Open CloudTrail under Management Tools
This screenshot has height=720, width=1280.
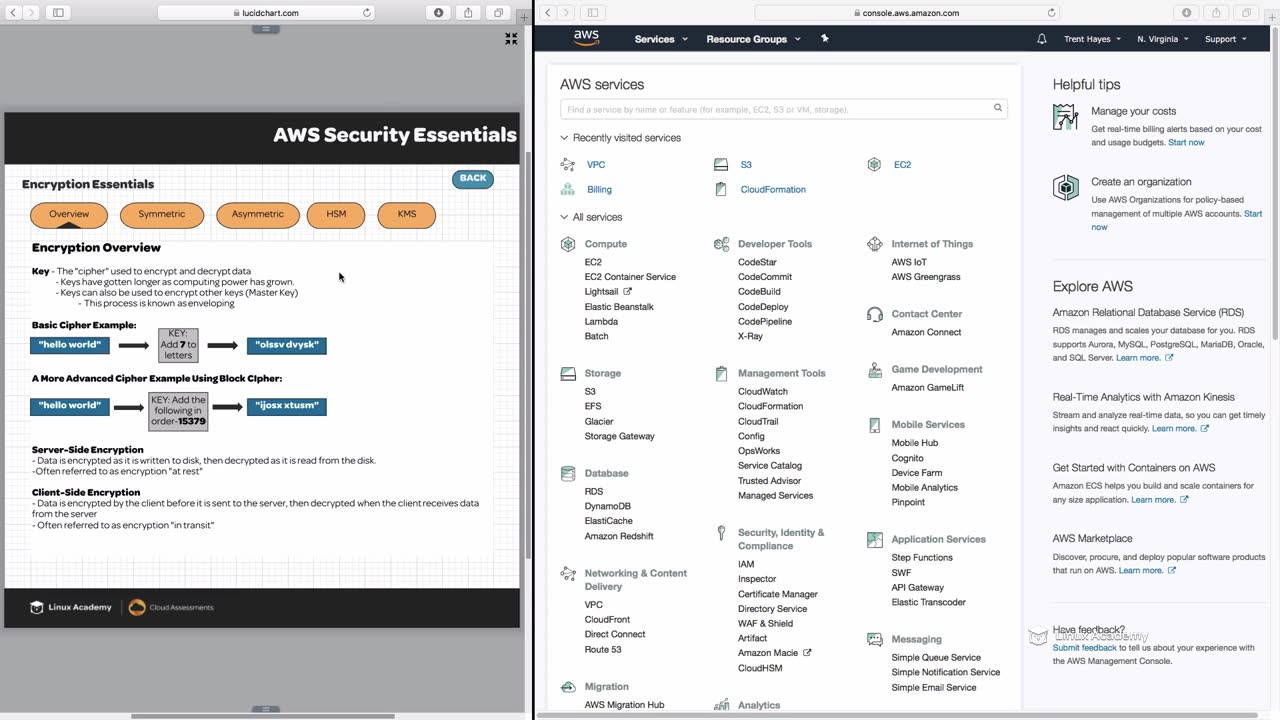[x=758, y=422]
